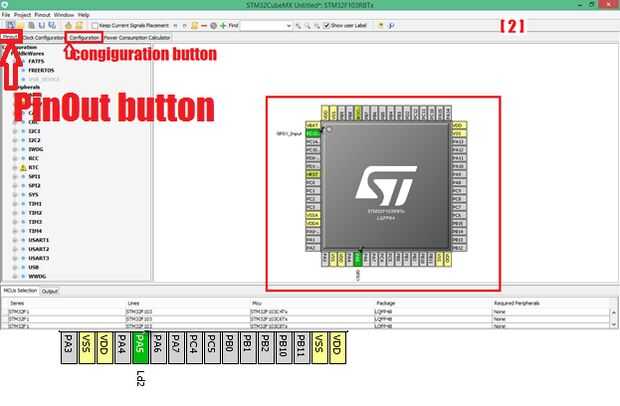The image size is (620, 406).
Task: Expand the RCC peripheral node
Action: click(15, 159)
